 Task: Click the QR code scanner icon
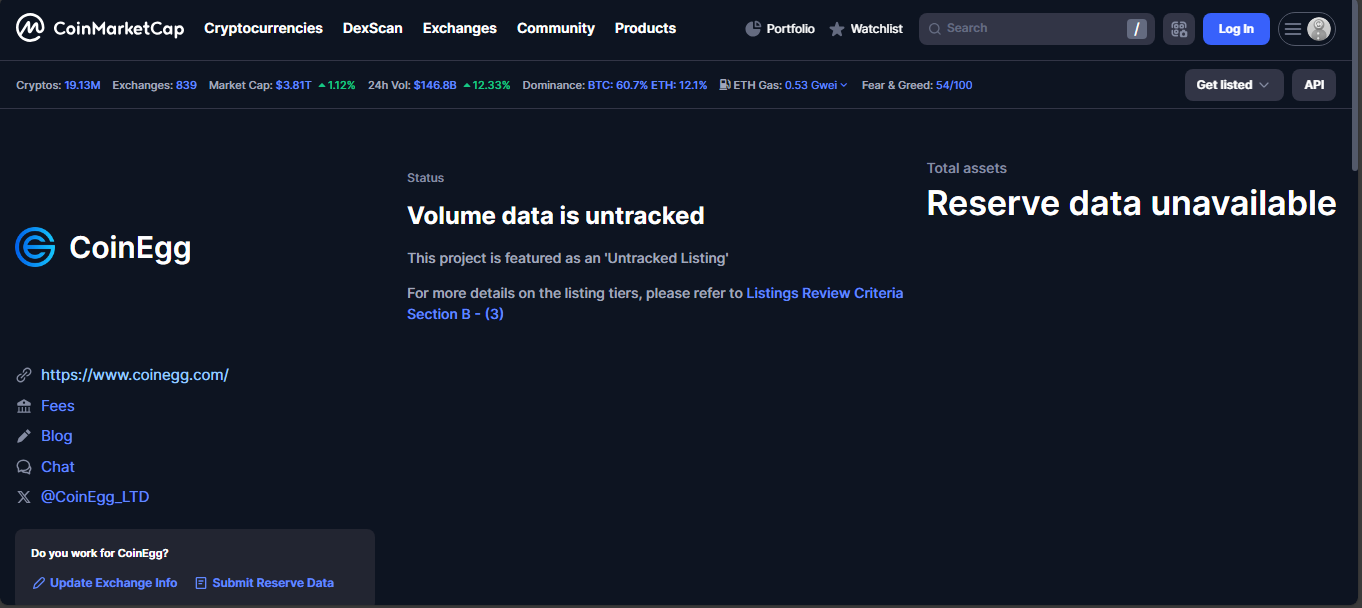coord(1179,29)
